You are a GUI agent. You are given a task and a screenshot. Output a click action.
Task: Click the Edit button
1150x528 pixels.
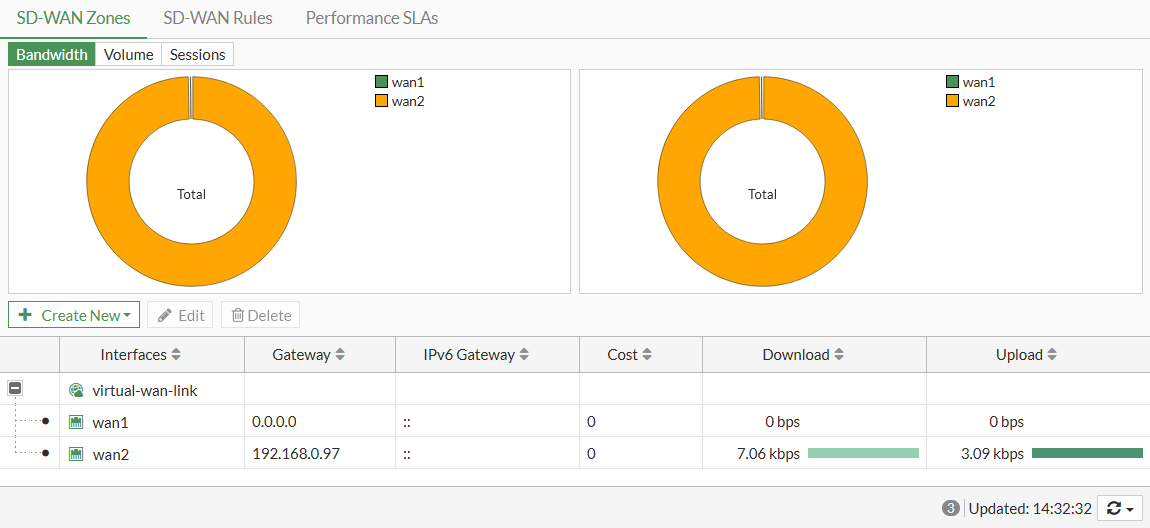tap(180, 315)
